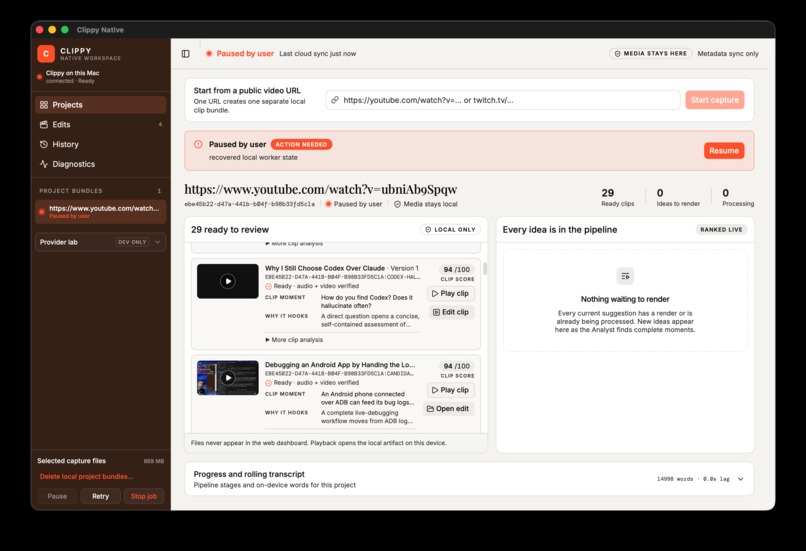
Task: Click the 0 Processing counter
Action: pos(738,197)
